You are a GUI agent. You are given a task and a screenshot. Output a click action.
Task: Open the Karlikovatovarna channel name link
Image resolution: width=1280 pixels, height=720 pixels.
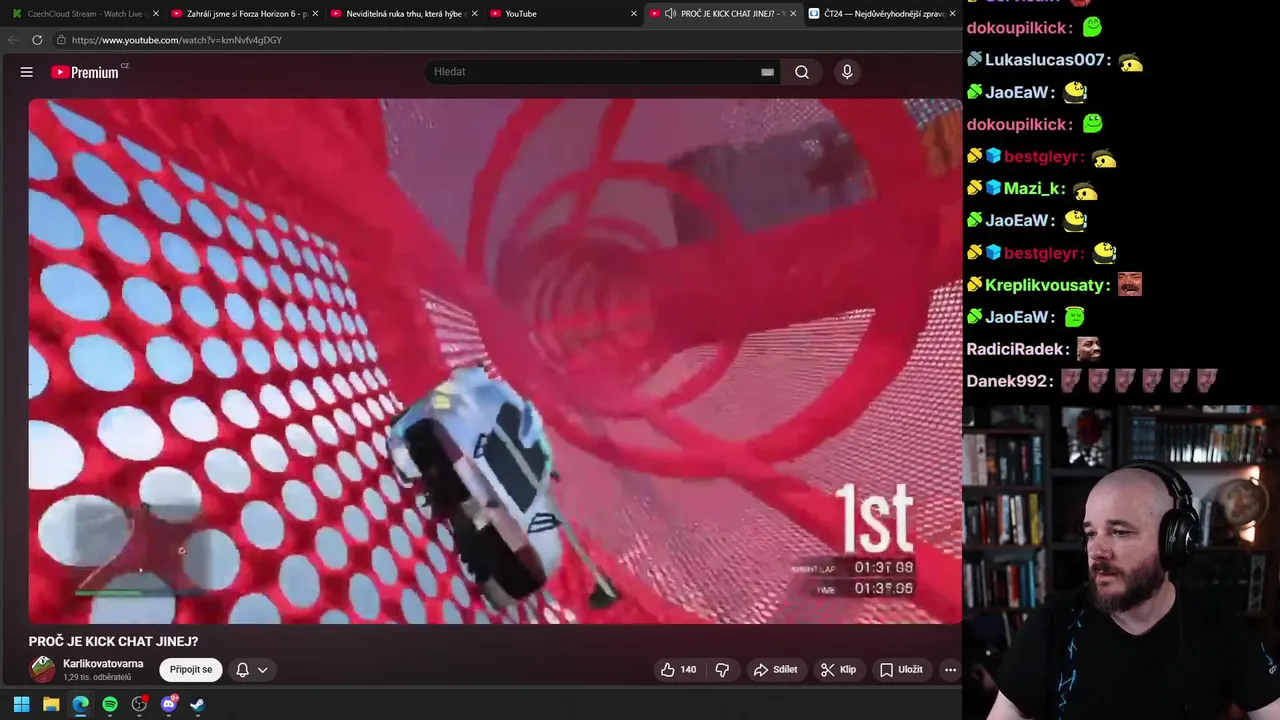coord(103,664)
